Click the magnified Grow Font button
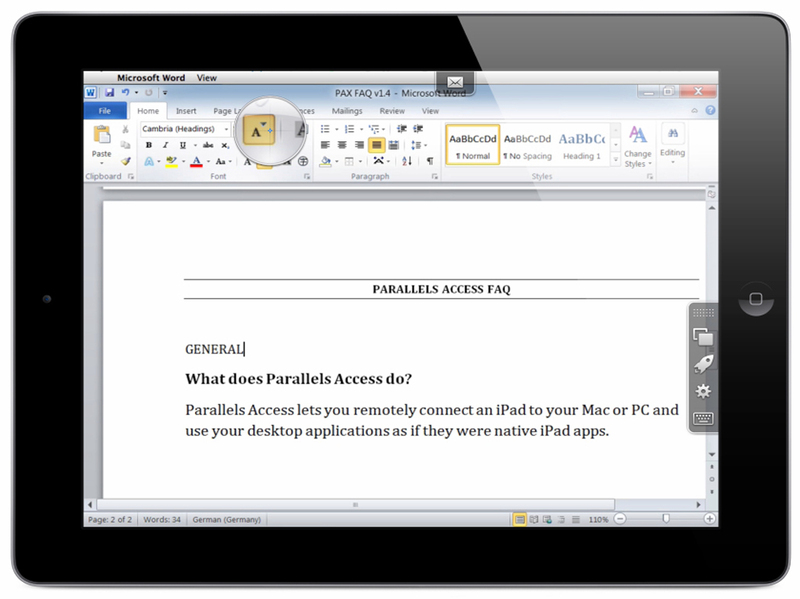The width and height of the screenshot is (800, 599). tap(259, 131)
